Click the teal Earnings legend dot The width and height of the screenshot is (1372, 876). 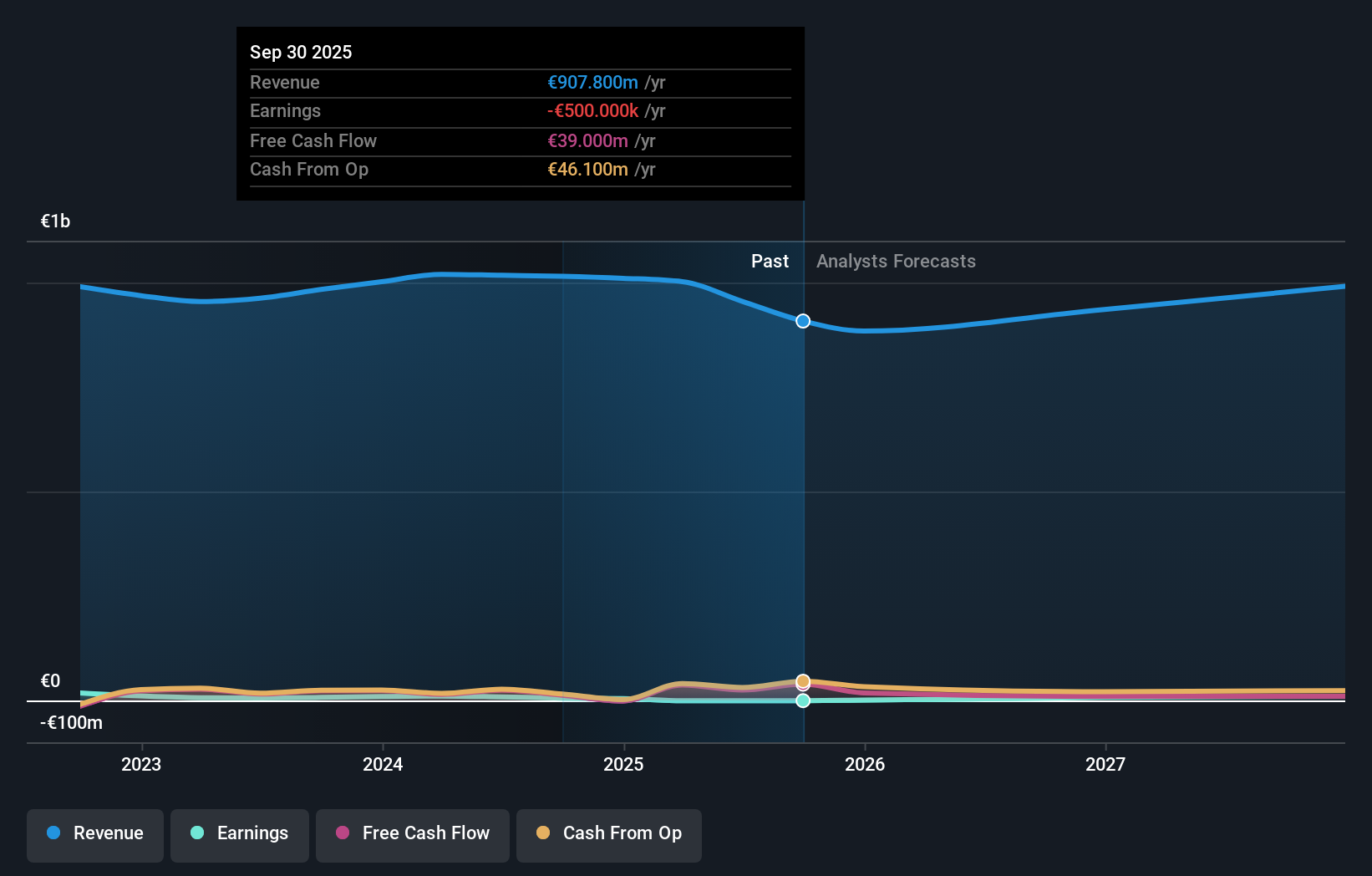pyautogui.click(x=197, y=833)
